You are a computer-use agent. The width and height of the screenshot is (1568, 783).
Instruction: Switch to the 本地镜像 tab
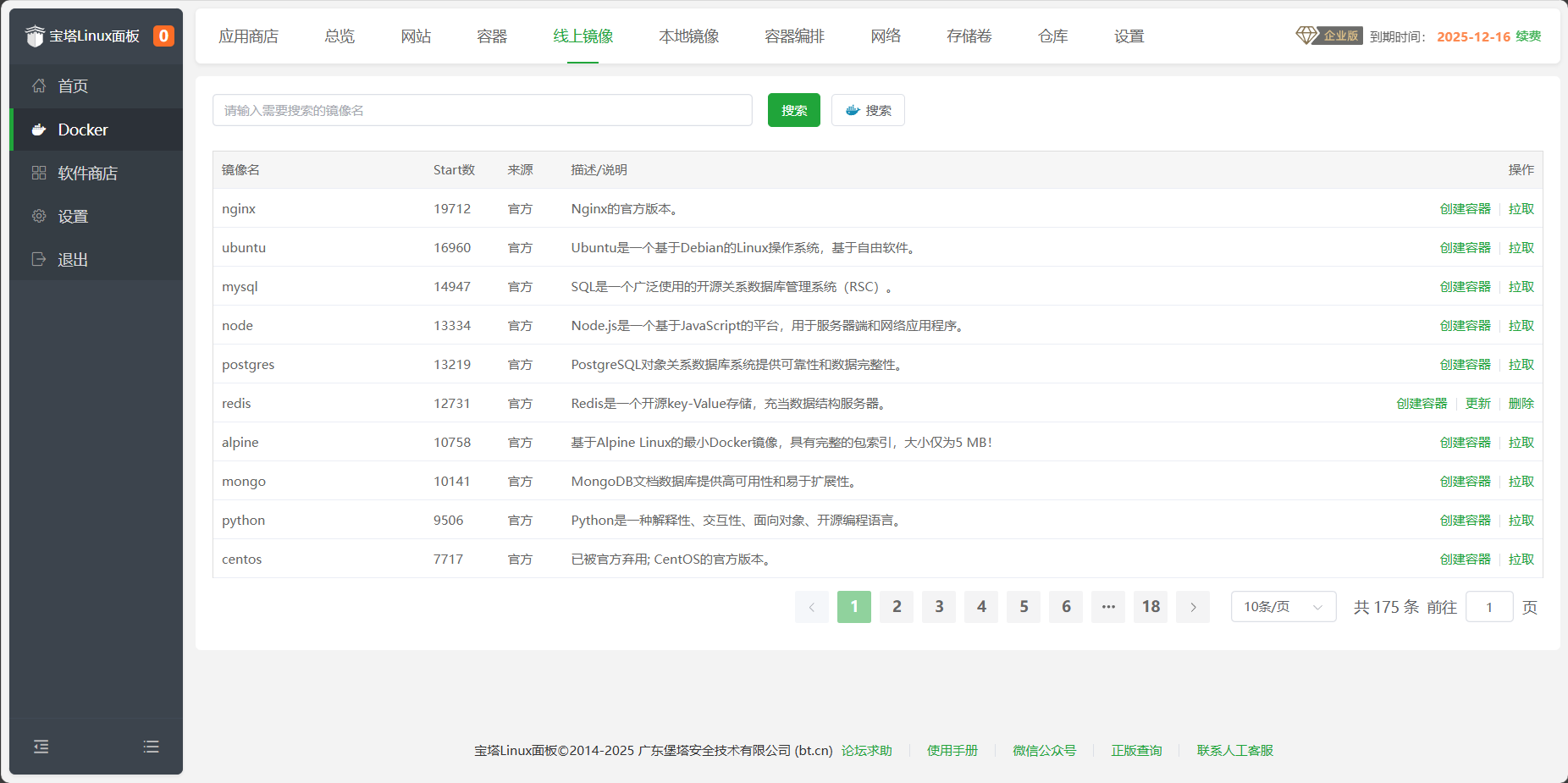point(688,36)
